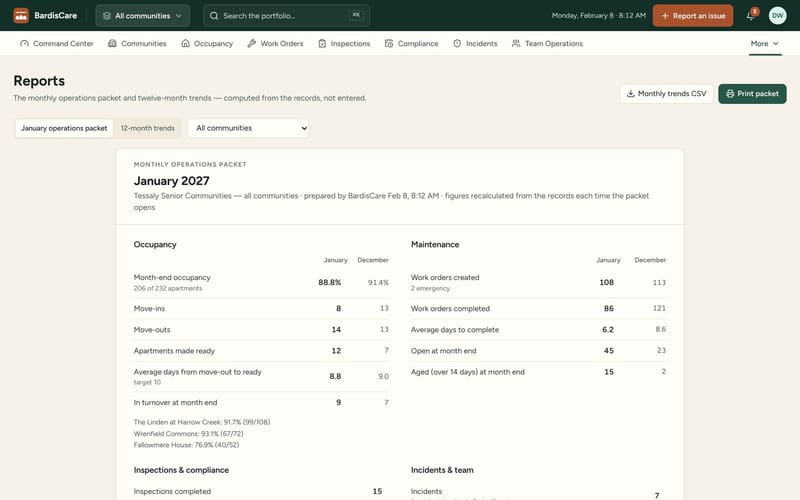Click the Team Operations people icon
Image resolution: width=800 pixels, height=500 pixels.
pyautogui.click(x=516, y=43)
